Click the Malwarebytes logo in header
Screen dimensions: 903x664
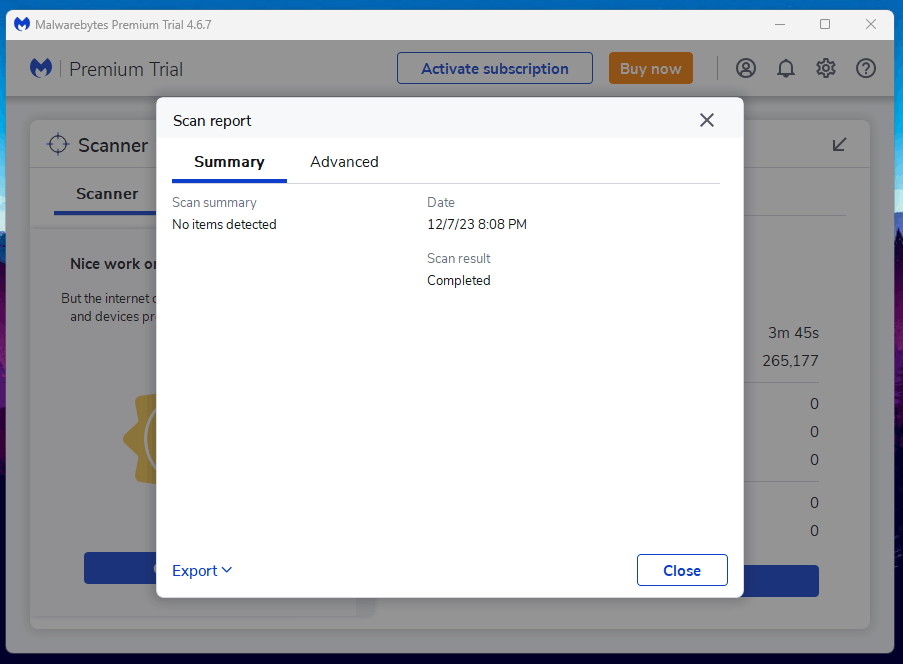coord(41,68)
